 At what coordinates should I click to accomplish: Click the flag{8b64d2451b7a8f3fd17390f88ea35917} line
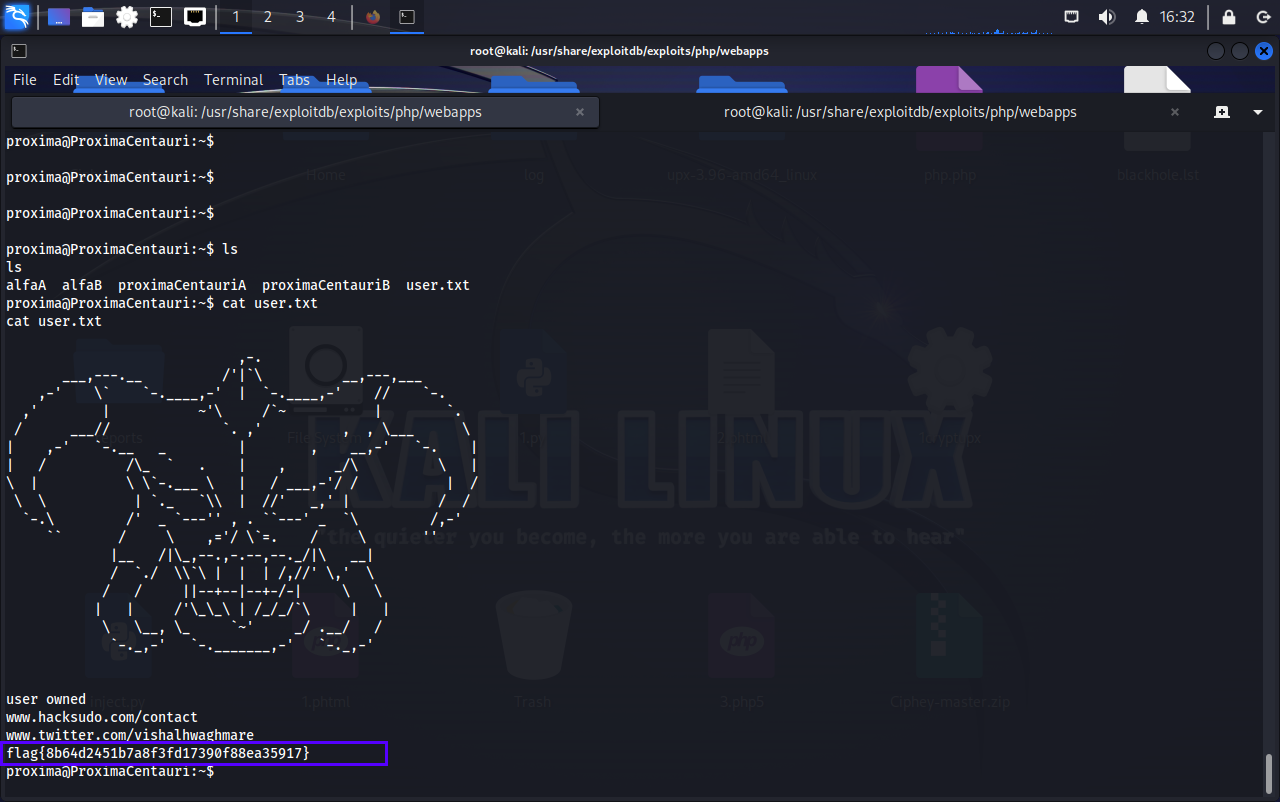click(158, 752)
